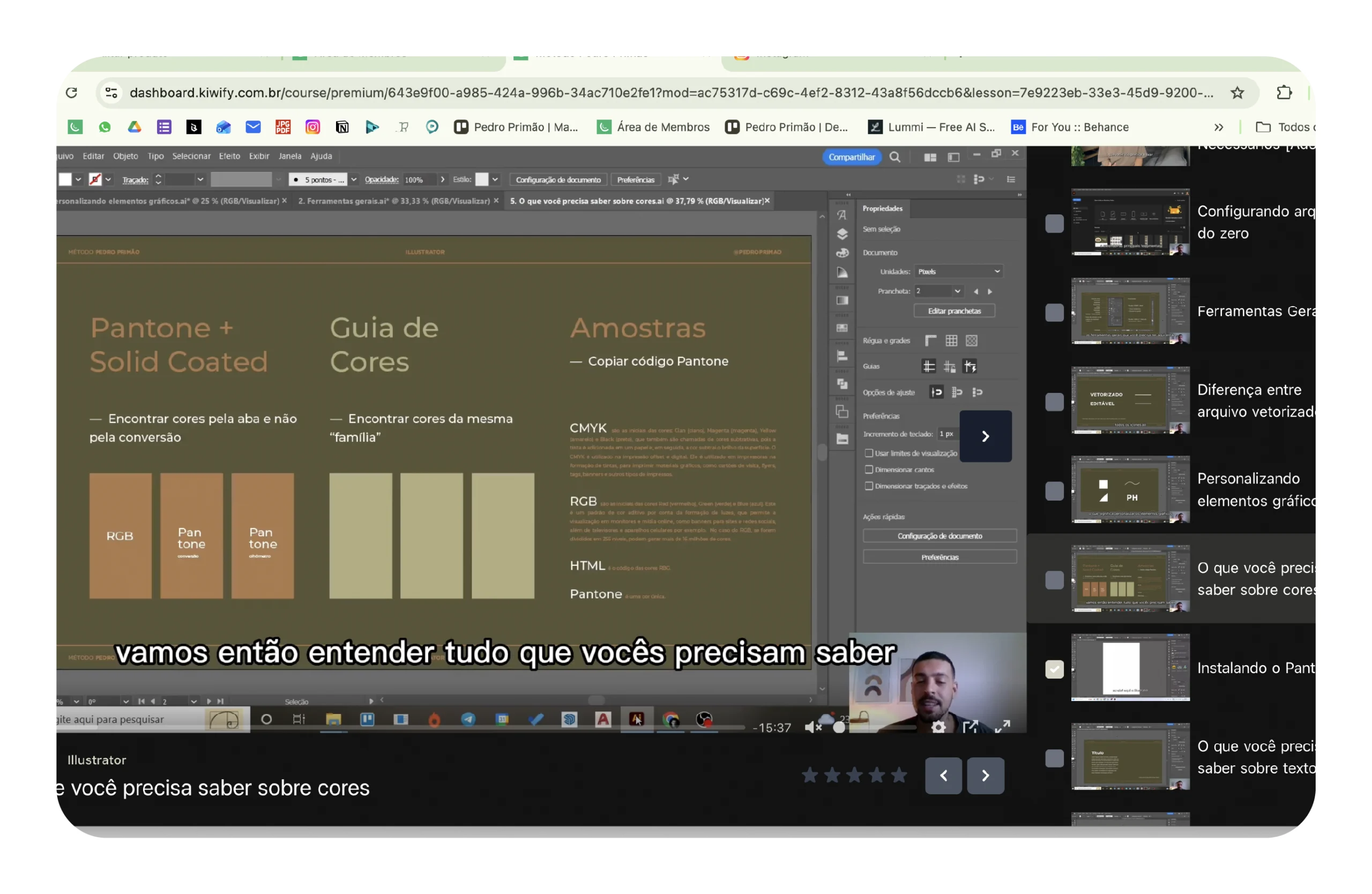
Task: Unmute the video using the speaker icon
Action: point(813,727)
